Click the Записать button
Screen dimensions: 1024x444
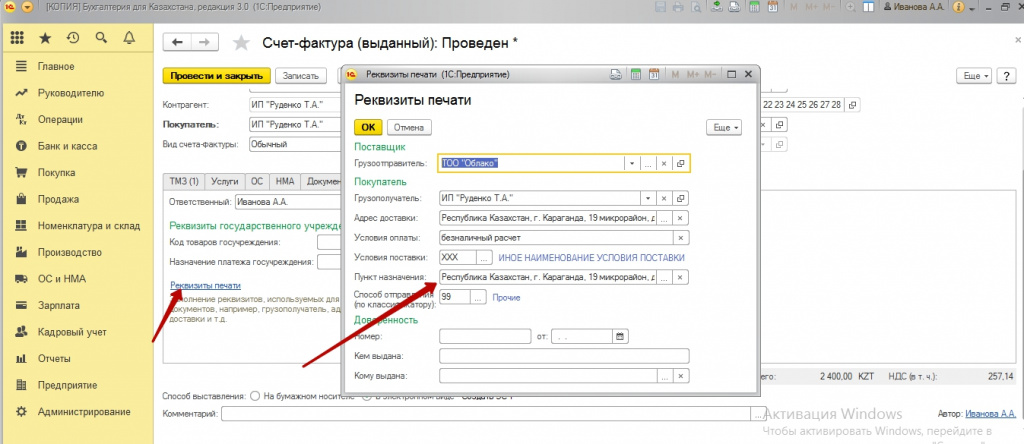(300, 76)
